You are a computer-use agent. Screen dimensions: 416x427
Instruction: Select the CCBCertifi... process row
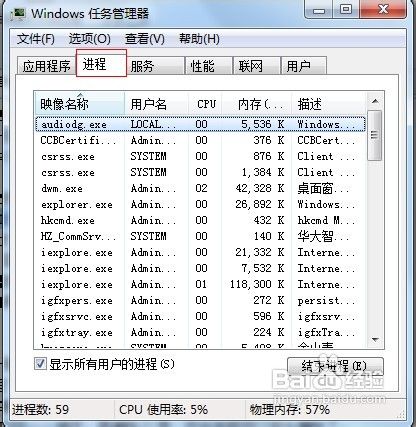(200, 140)
